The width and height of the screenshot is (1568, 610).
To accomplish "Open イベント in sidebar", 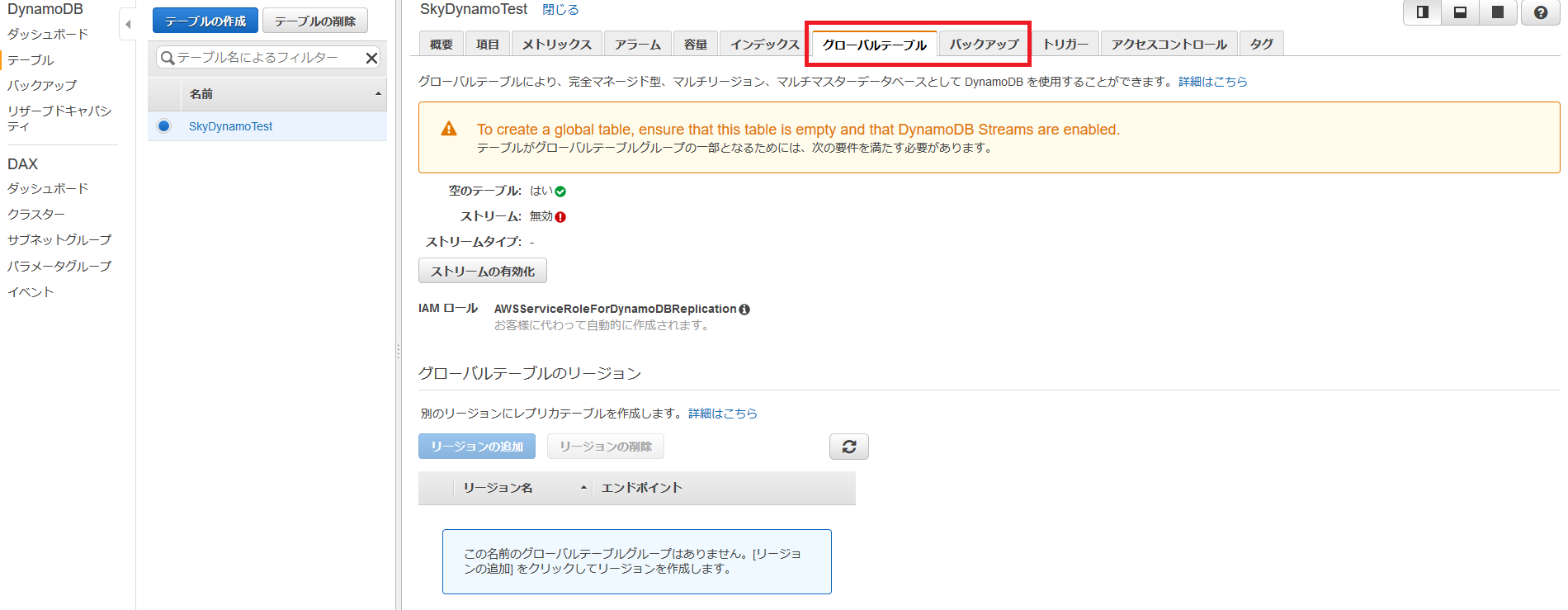I will point(31,291).
